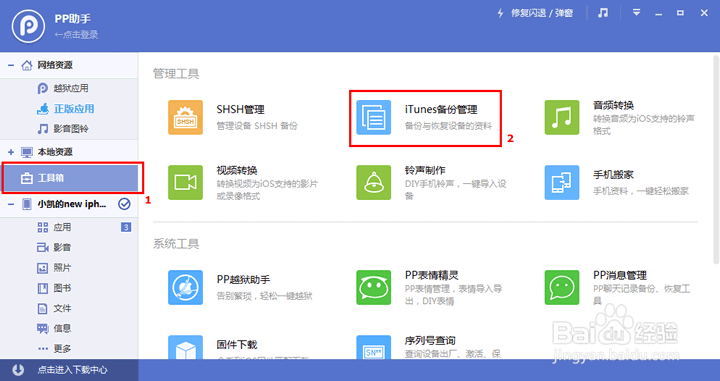Click the 视频转换 title text

[237, 170]
